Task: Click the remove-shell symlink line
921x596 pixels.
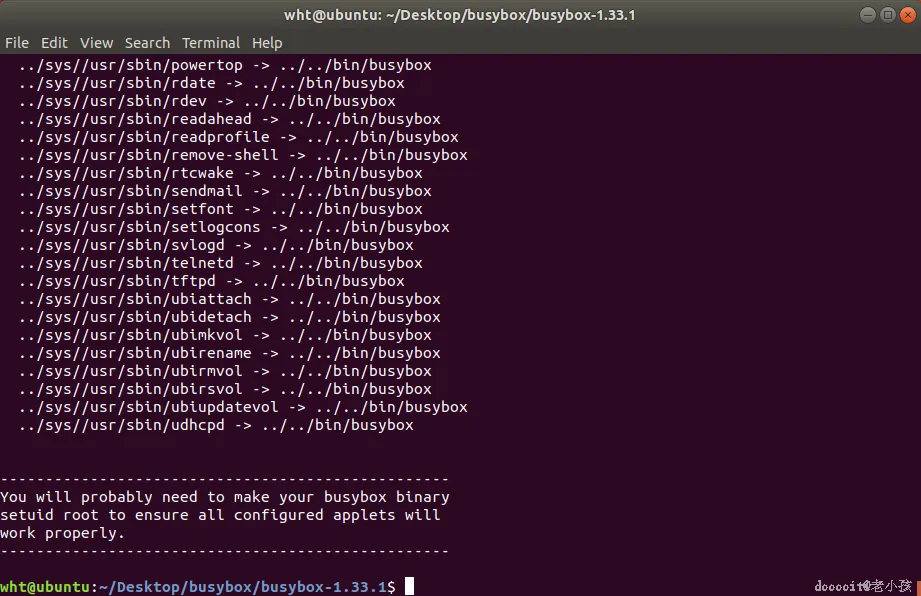Action: (243, 155)
